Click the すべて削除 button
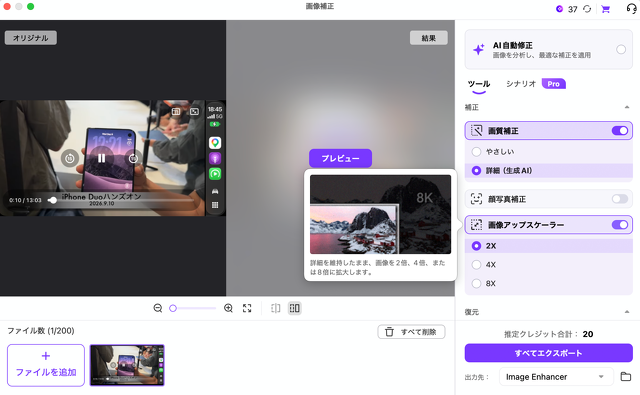 click(x=411, y=332)
